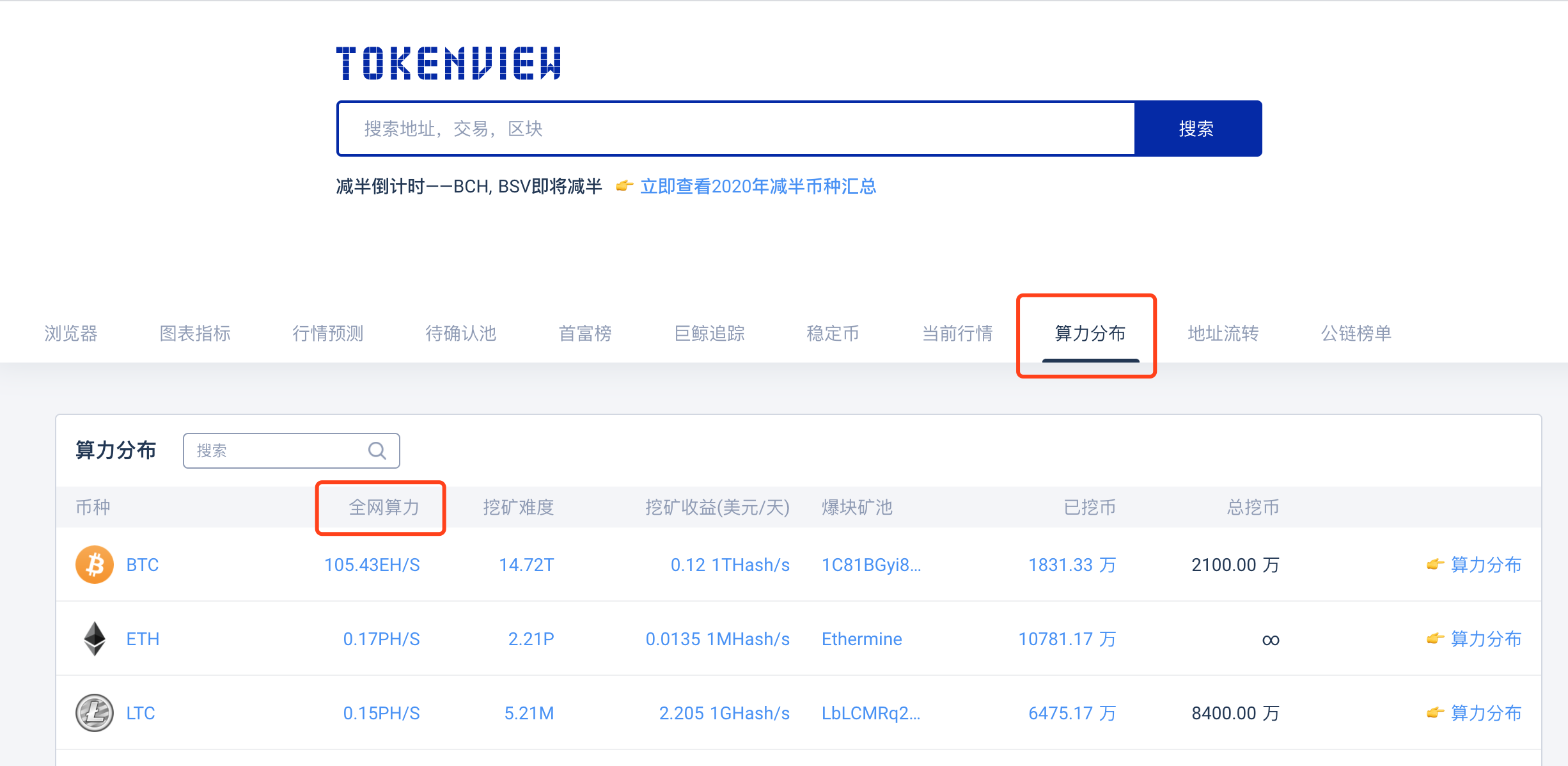Click the ETH infinite supply symbol

point(1271,640)
